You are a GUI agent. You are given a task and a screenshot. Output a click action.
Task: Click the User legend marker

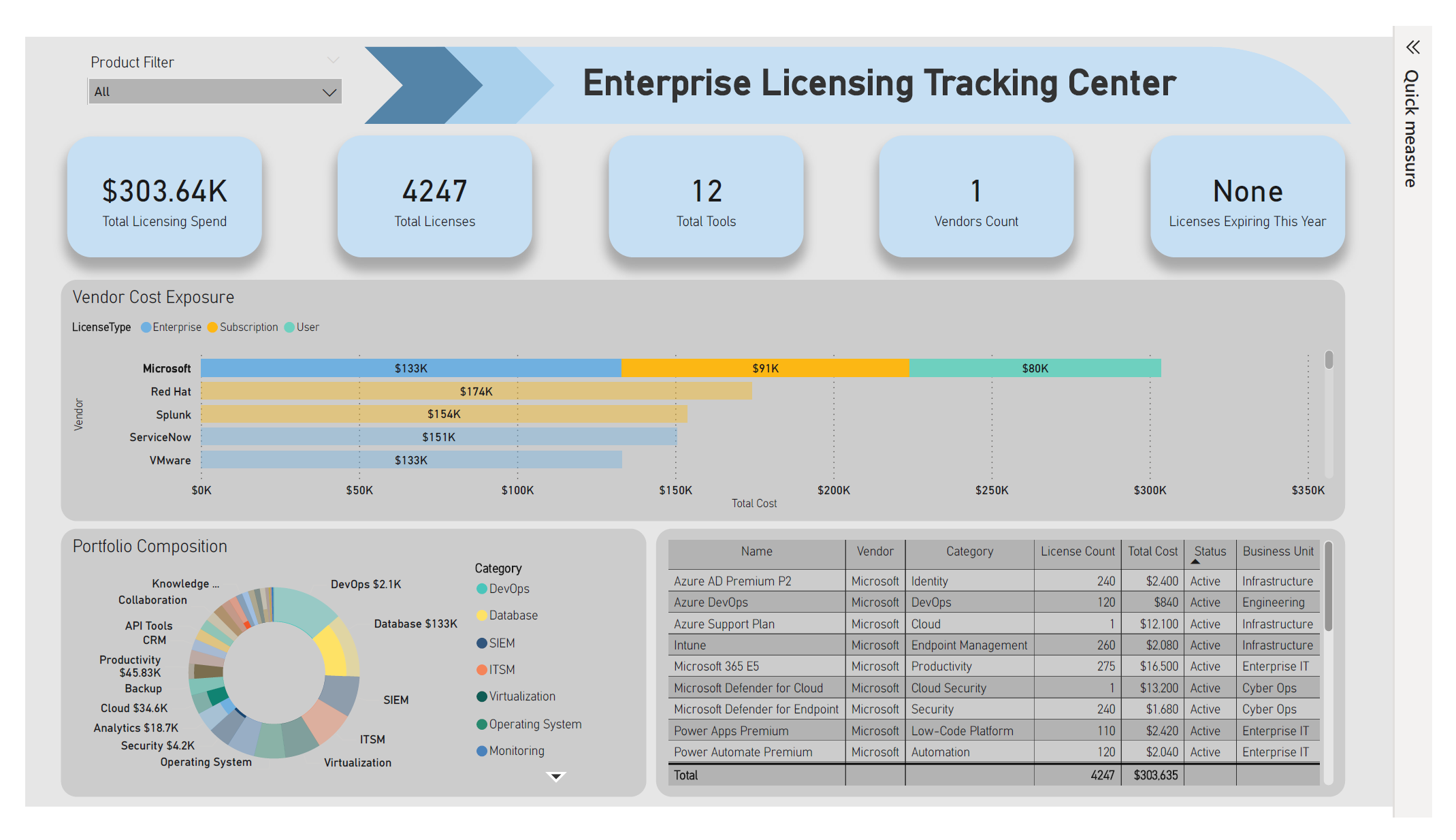[289, 327]
